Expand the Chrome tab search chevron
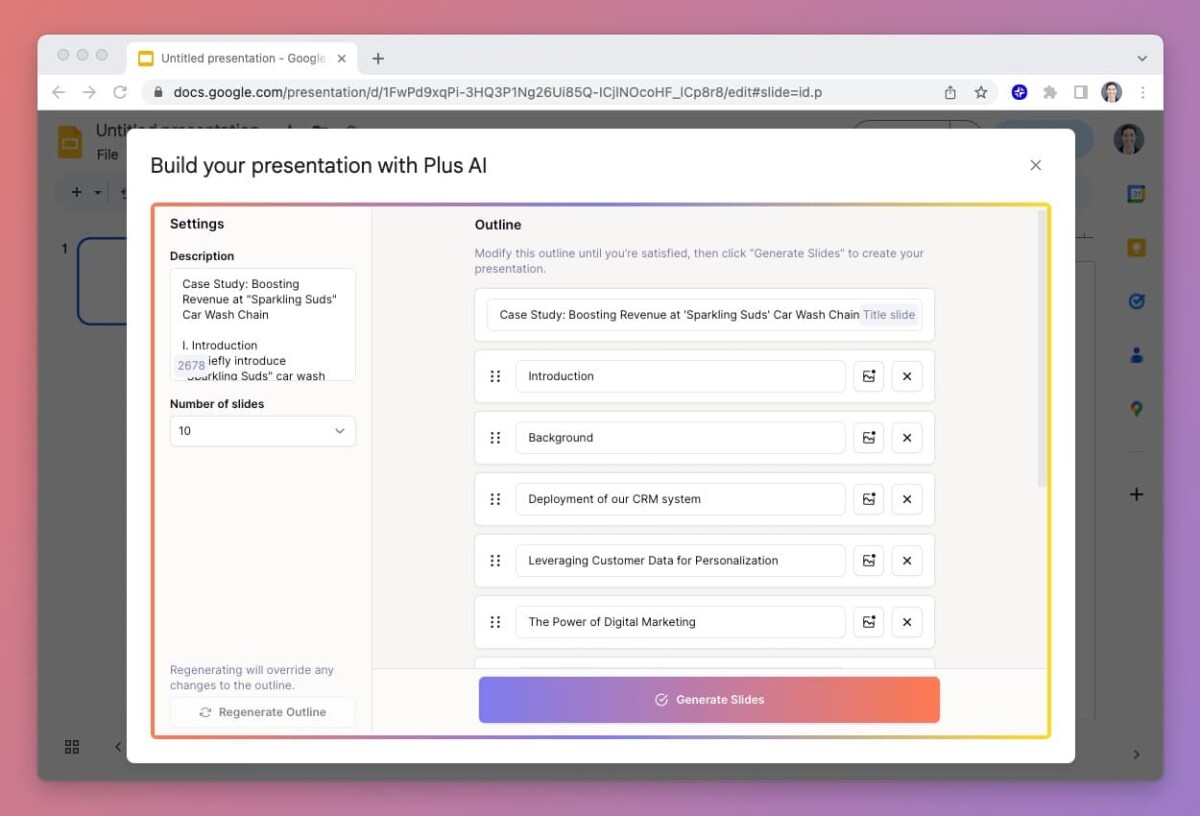This screenshot has height=816, width=1200. (x=1142, y=59)
